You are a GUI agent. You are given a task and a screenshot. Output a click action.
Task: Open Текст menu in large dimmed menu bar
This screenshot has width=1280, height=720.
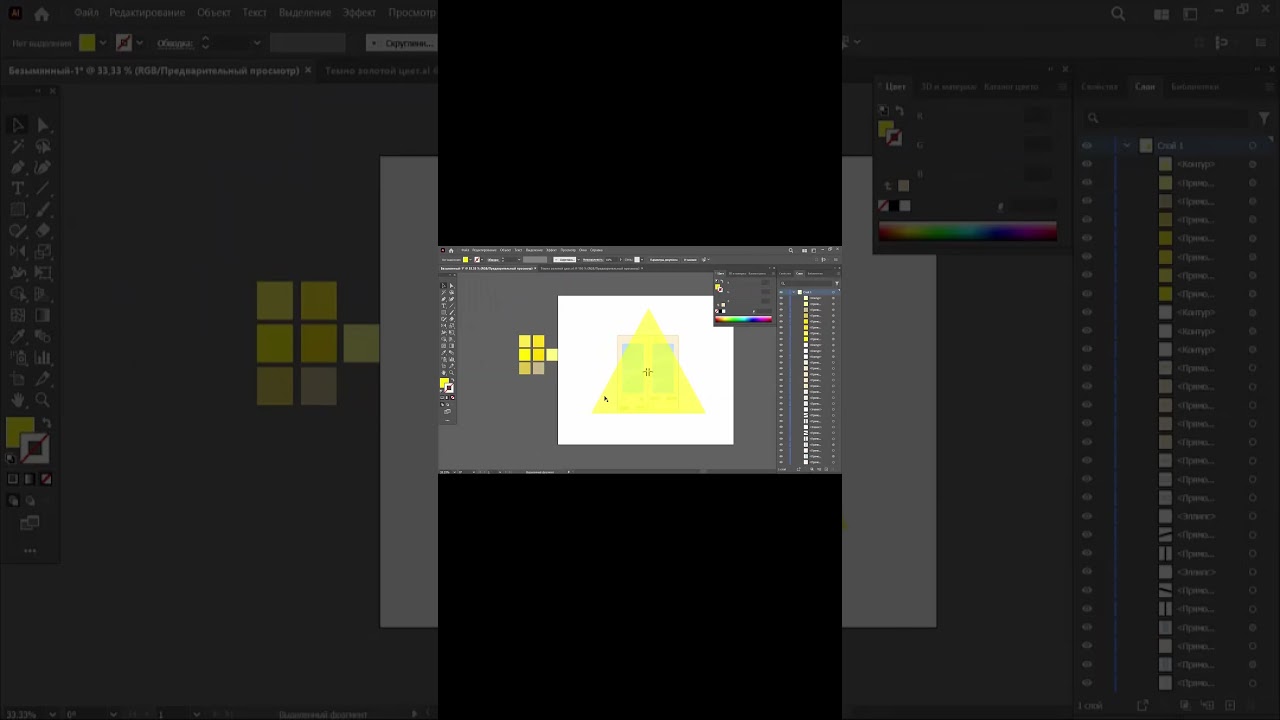(255, 13)
